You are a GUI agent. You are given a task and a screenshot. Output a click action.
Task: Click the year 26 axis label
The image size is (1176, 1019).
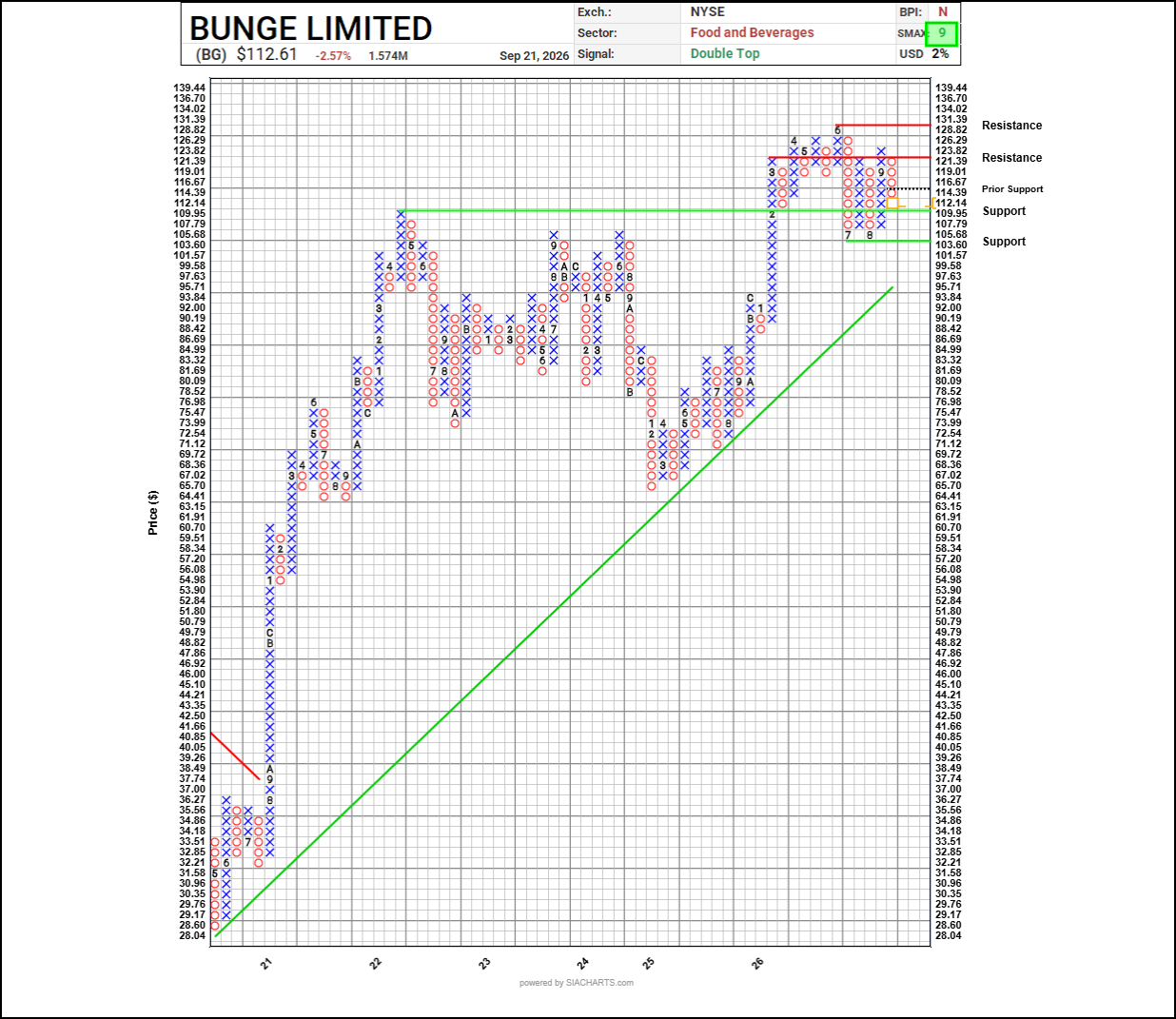coord(757,964)
